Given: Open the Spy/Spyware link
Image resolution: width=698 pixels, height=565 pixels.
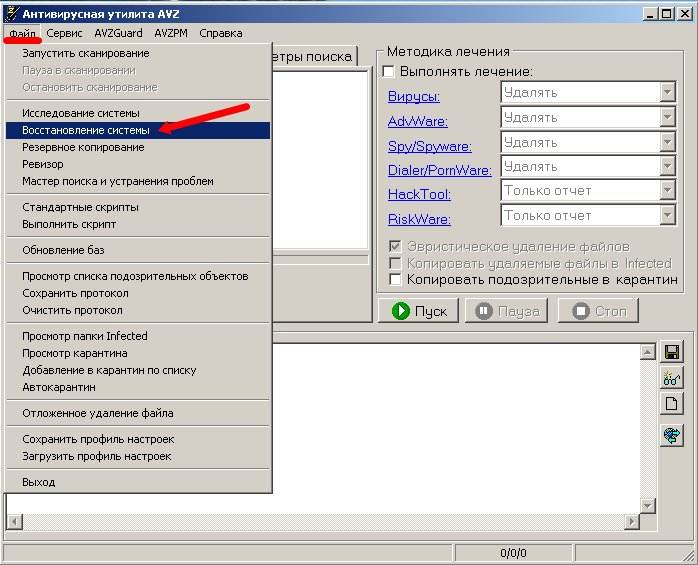Looking at the screenshot, I should 430,146.
